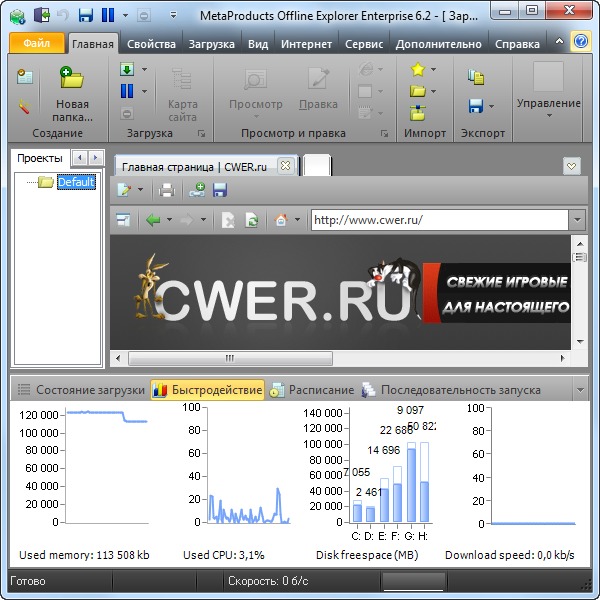This screenshot has width=600, height=600.
Task: Click the New folder (Новая папка) button
Action: [x=71, y=95]
